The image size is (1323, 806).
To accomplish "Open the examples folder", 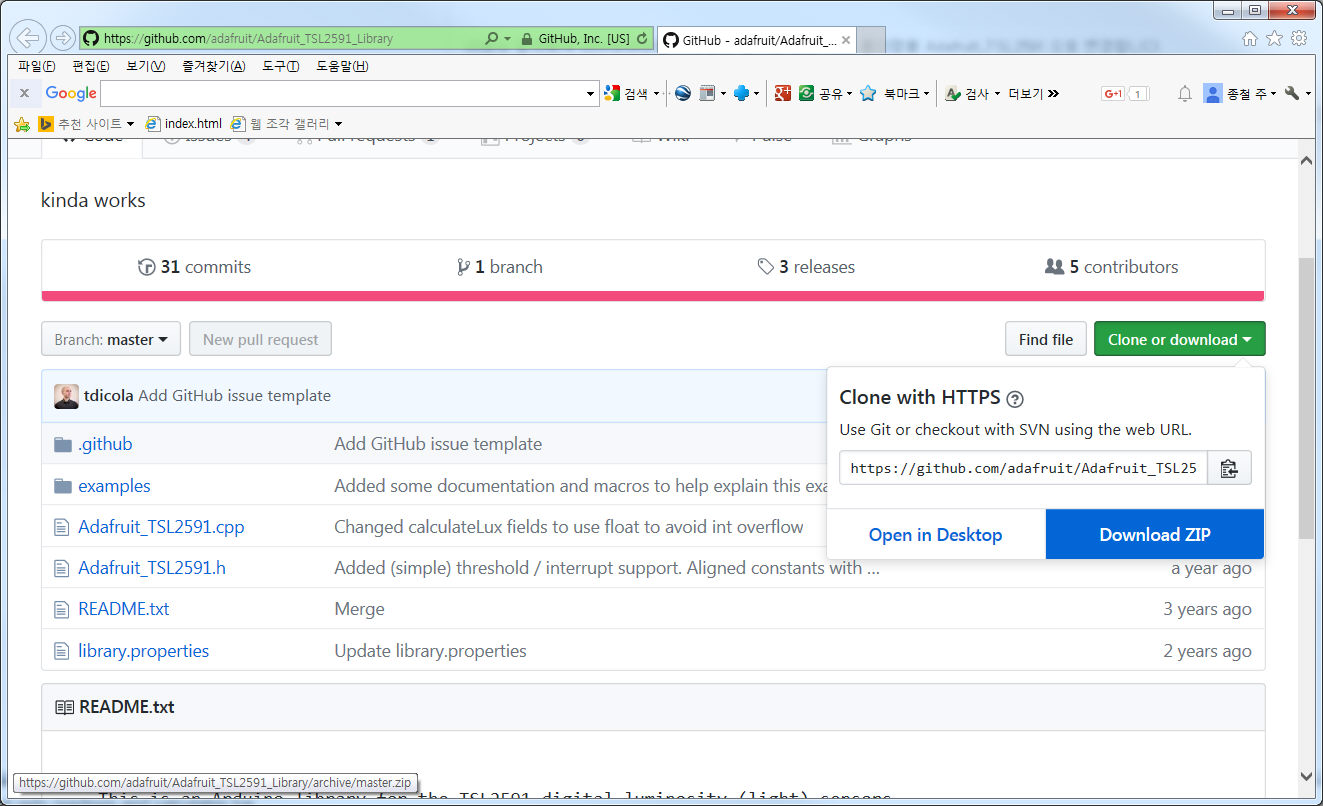I will (114, 486).
